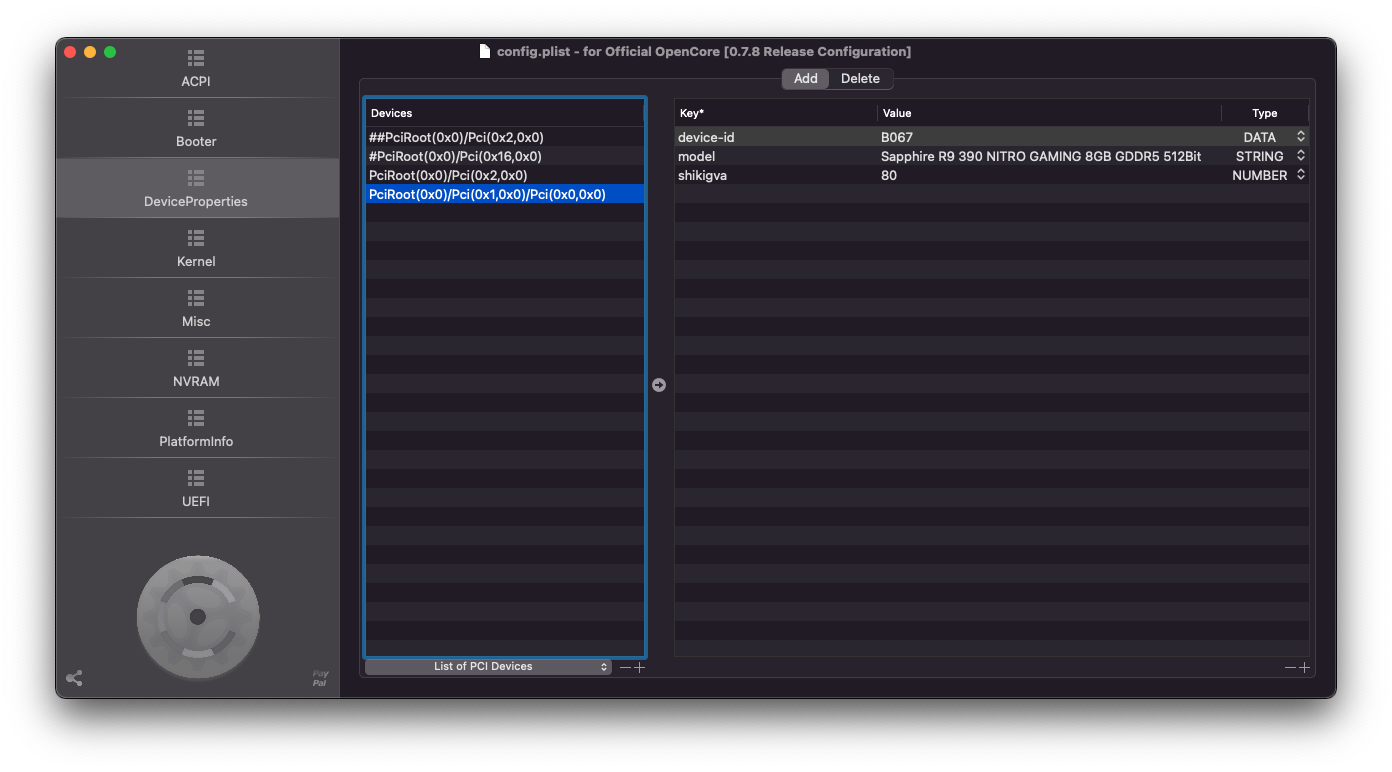Switch to the Delete segment
Viewport: 1392px width, 772px height.
tap(860, 79)
